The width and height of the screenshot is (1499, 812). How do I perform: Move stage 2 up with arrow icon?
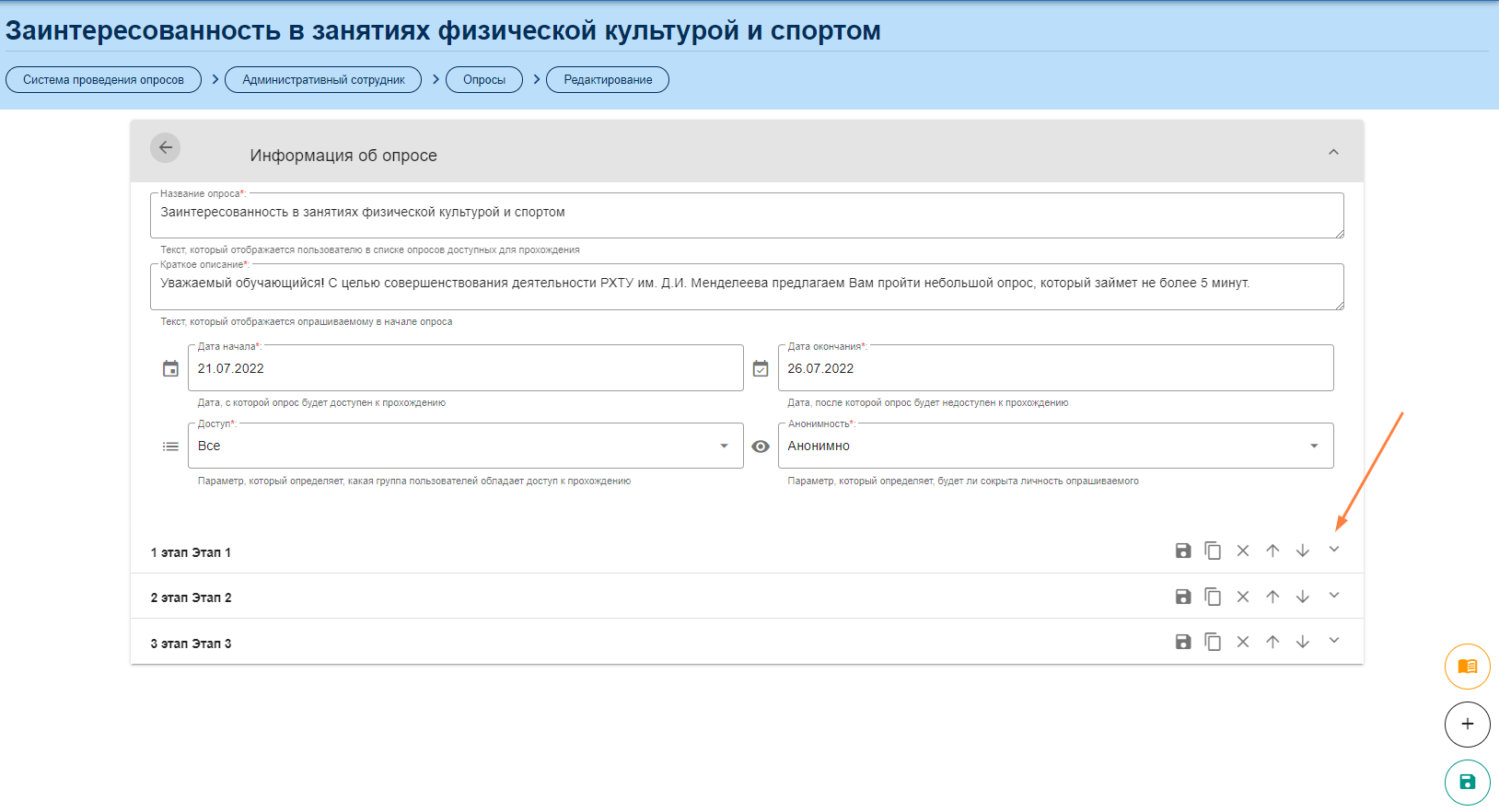pyautogui.click(x=1272, y=597)
